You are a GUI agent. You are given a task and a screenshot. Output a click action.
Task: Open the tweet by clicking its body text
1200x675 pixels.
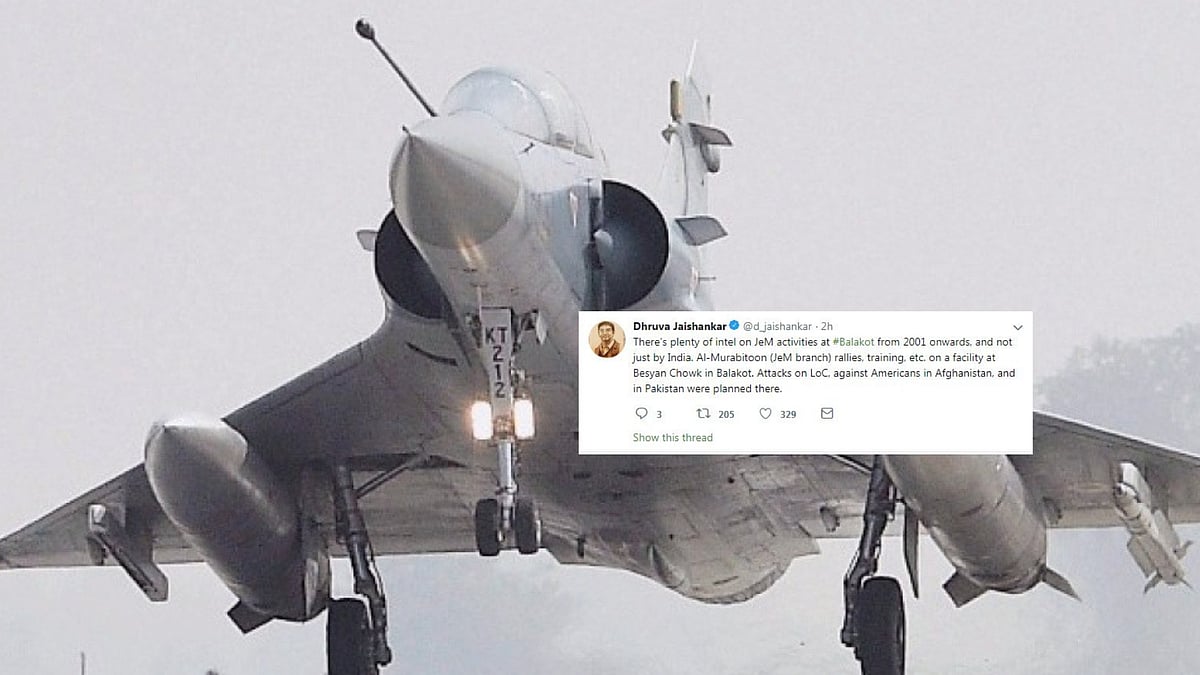tap(824, 365)
